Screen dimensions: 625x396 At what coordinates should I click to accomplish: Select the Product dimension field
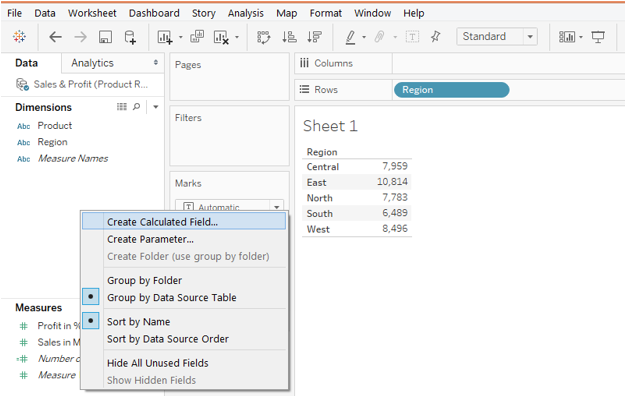55,126
